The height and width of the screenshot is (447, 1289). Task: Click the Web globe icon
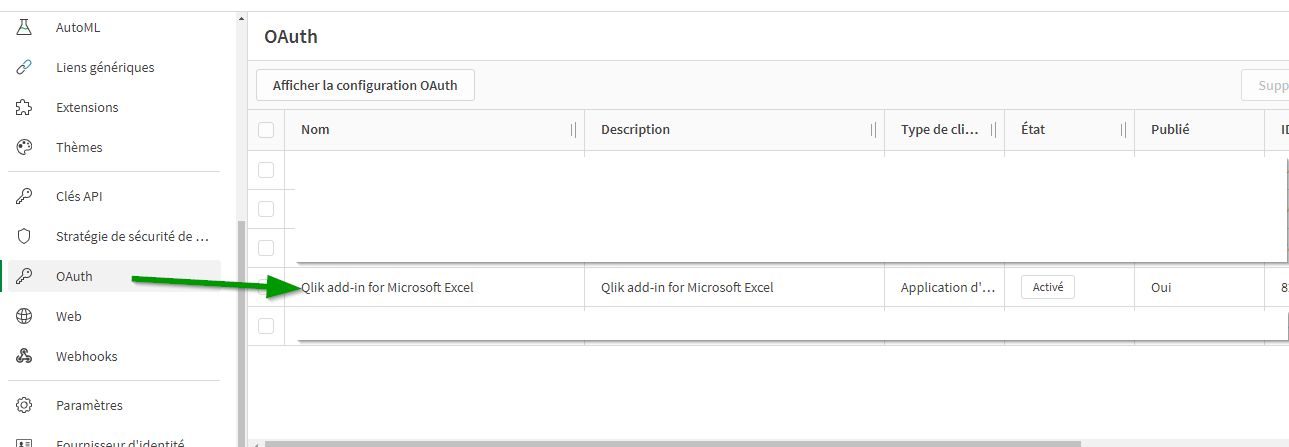pyautogui.click(x=25, y=317)
